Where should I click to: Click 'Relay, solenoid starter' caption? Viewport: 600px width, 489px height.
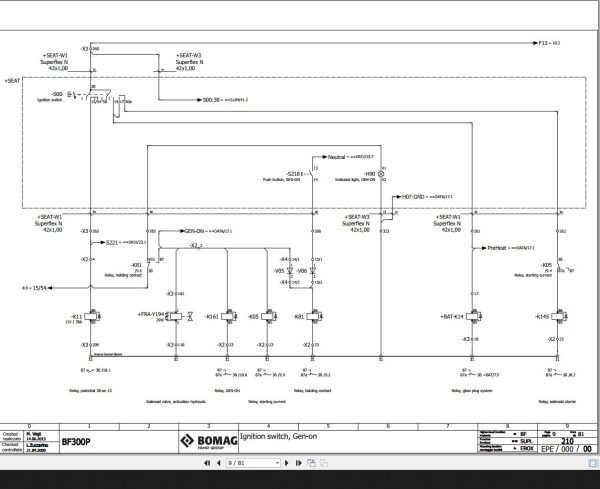[x=557, y=402]
